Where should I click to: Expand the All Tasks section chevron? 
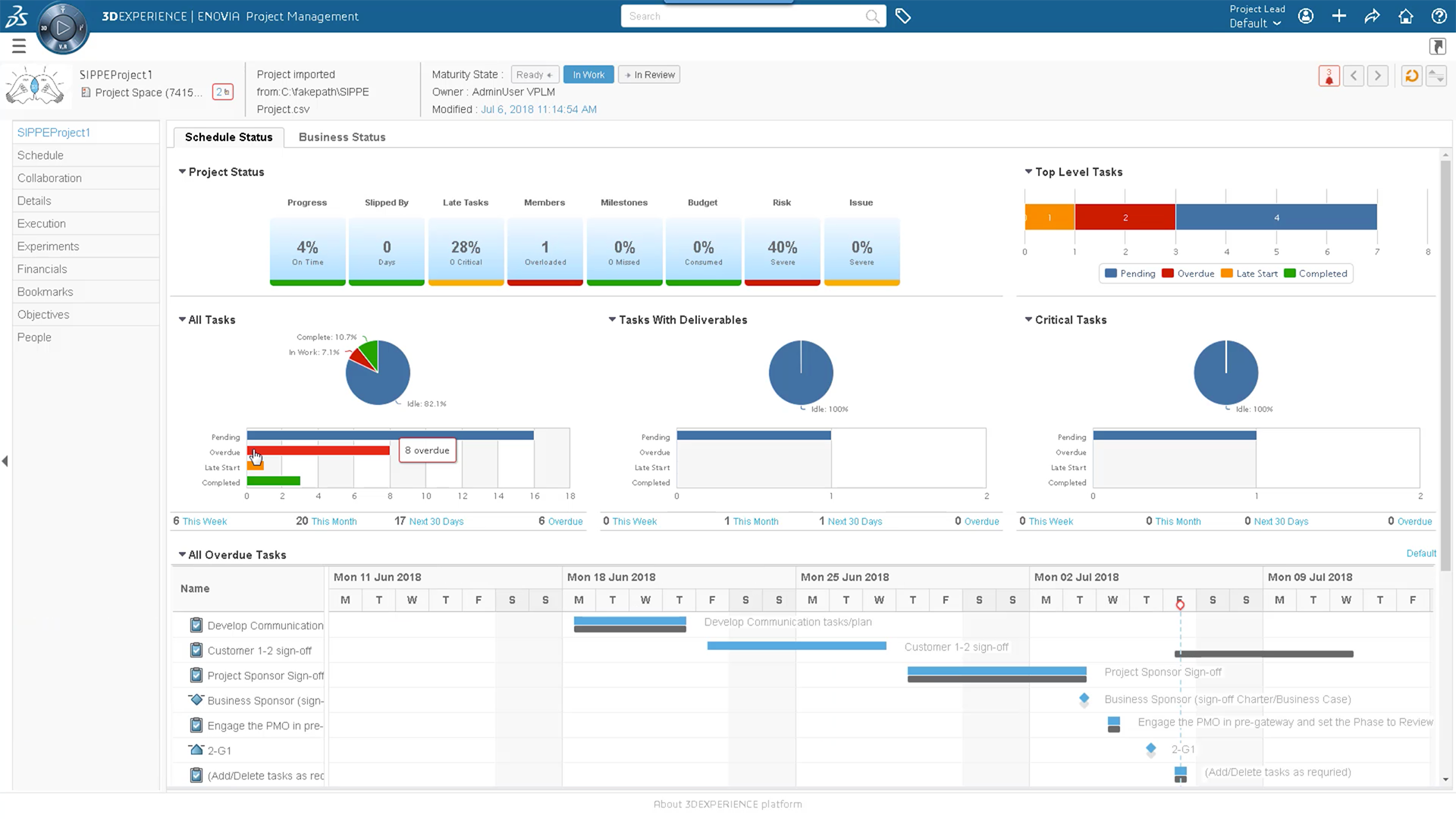183,319
